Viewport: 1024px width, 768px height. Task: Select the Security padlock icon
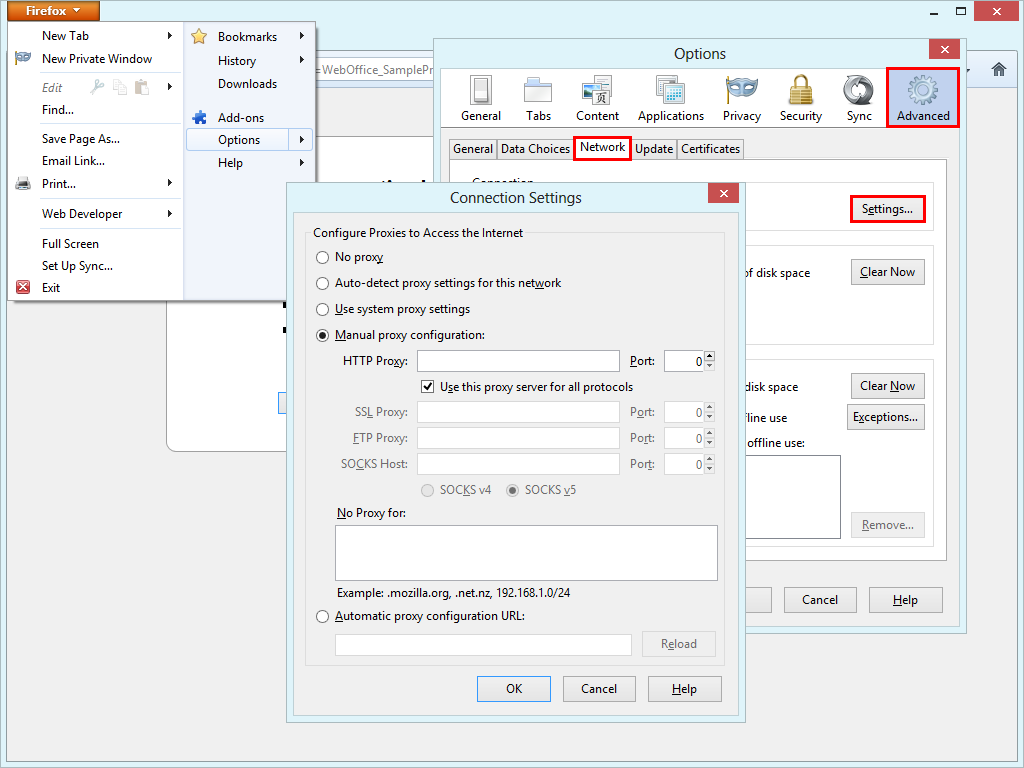pyautogui.click(x=800, y=97)
